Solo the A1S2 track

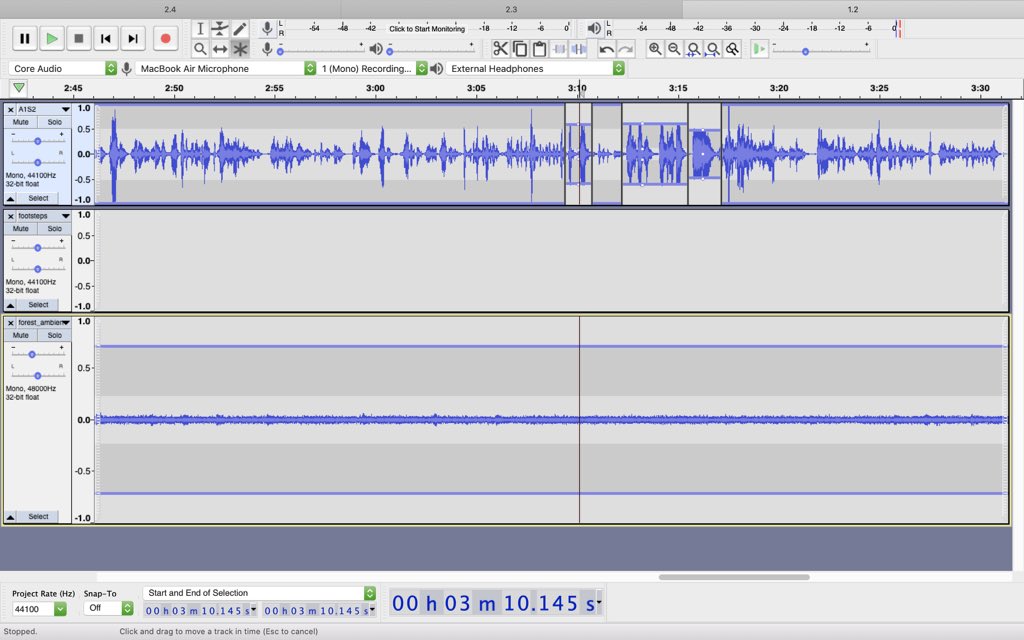[x=54, y=122]
